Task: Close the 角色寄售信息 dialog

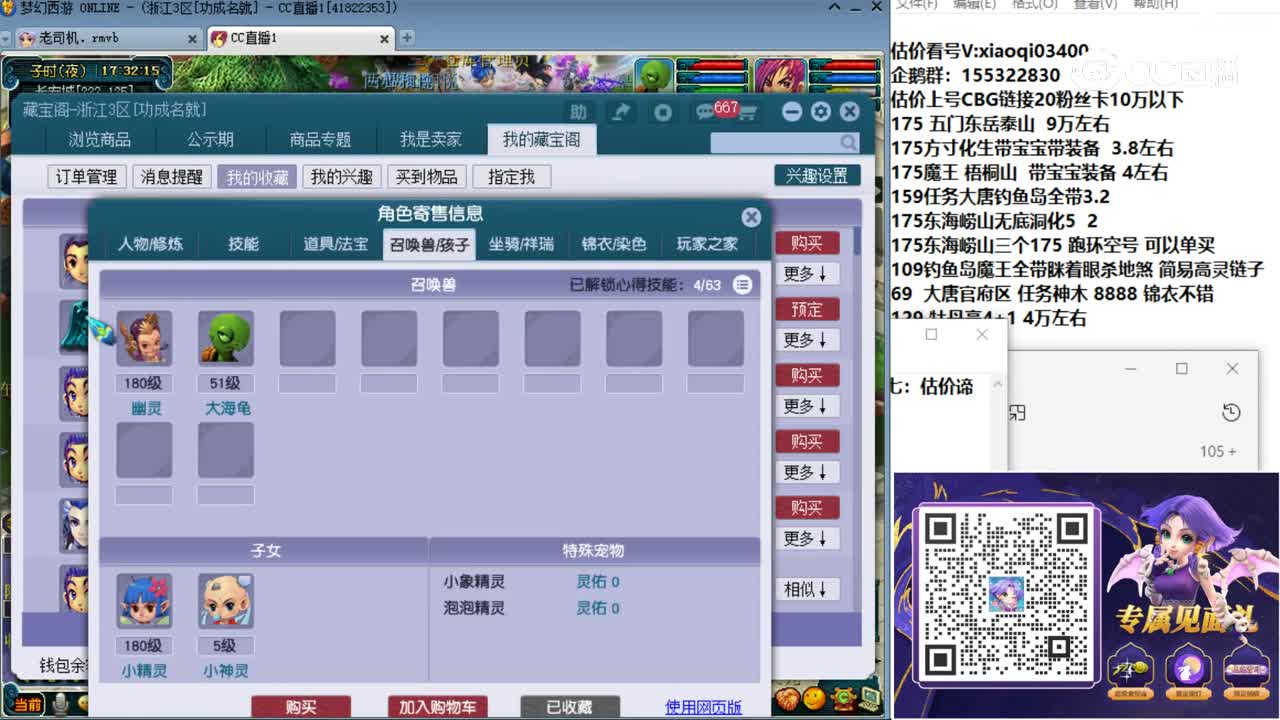Action: [751, 217]
